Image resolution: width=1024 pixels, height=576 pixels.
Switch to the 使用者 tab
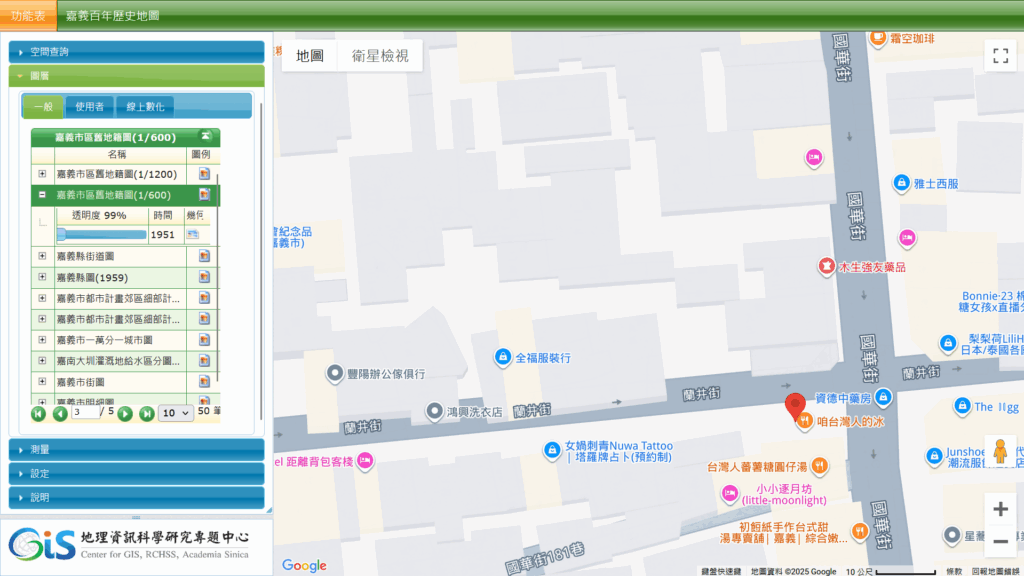pyautogui.click(x=89, y=106)
